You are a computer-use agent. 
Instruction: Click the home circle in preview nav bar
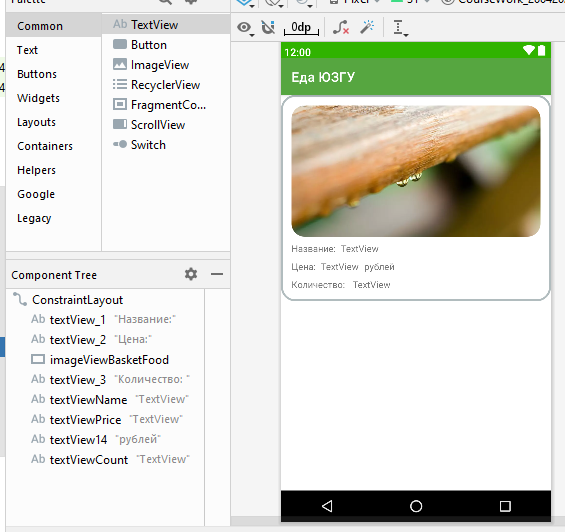coord(416,506)
